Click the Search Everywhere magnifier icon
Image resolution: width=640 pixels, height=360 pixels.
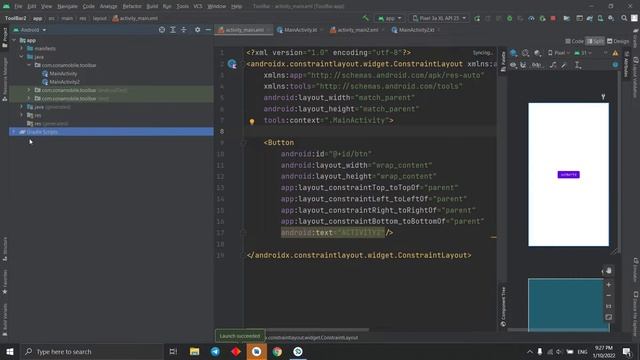coord(624,18)
